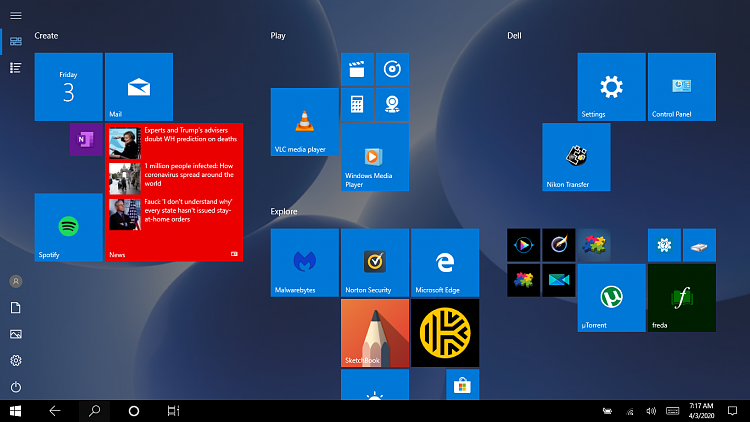The height and width of the screenshot is (422, 750).
Task: Open the user account icon in the sidebar
Action: point(16,281)
